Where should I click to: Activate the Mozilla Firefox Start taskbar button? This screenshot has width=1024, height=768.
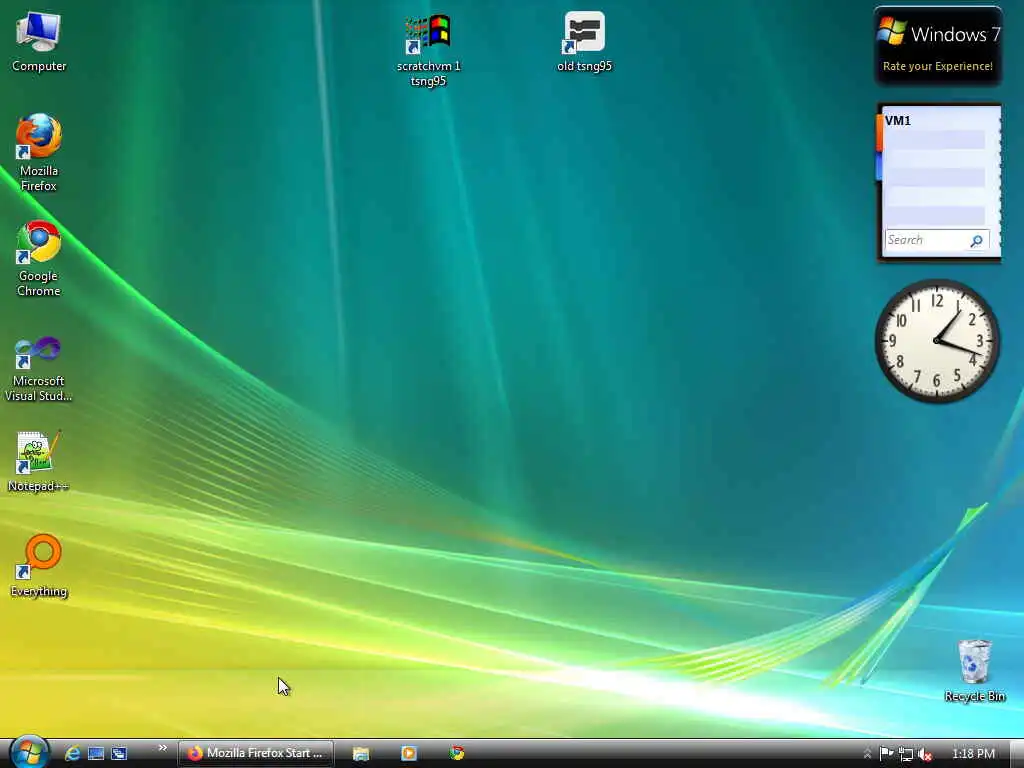click(255, 753)
